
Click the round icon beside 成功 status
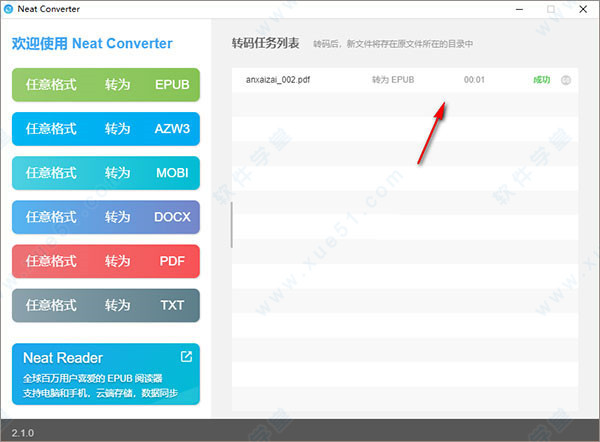pyautogui.click(x=567, y=80)
